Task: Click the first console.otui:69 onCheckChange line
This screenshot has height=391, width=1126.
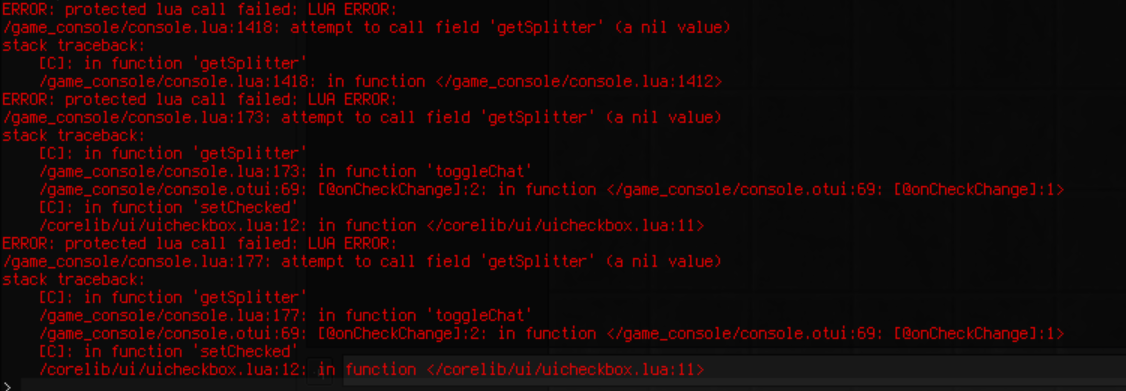Action: point(552,189)
